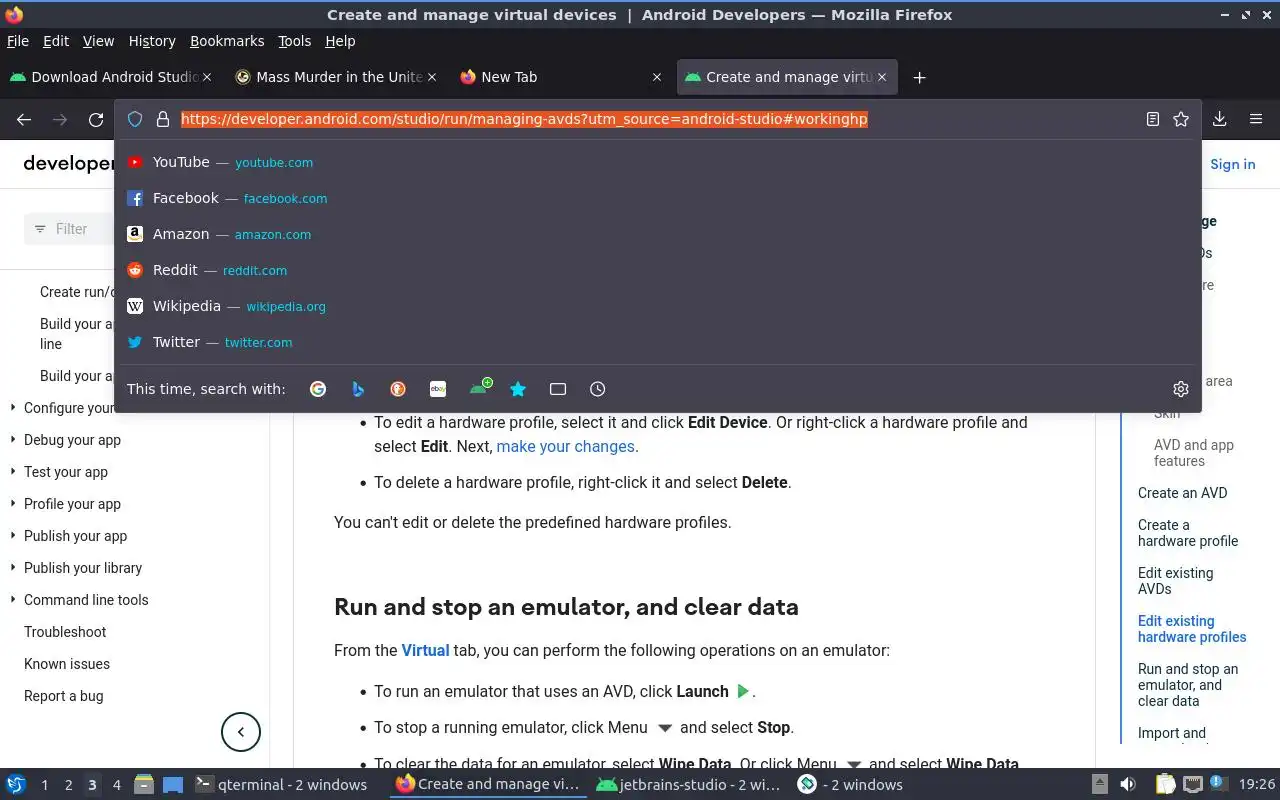Click show desktop icon in taskbar

(x=172, y=785)
